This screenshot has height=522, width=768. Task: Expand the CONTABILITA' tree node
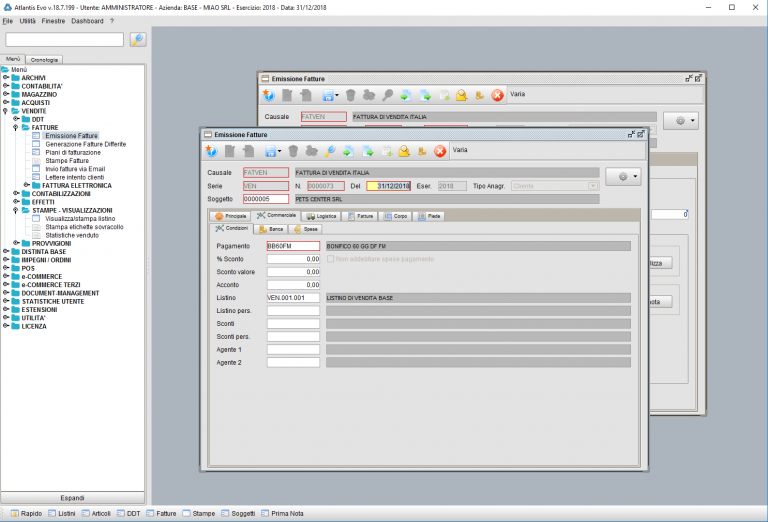pyautogui.click(x=5, y=86)
